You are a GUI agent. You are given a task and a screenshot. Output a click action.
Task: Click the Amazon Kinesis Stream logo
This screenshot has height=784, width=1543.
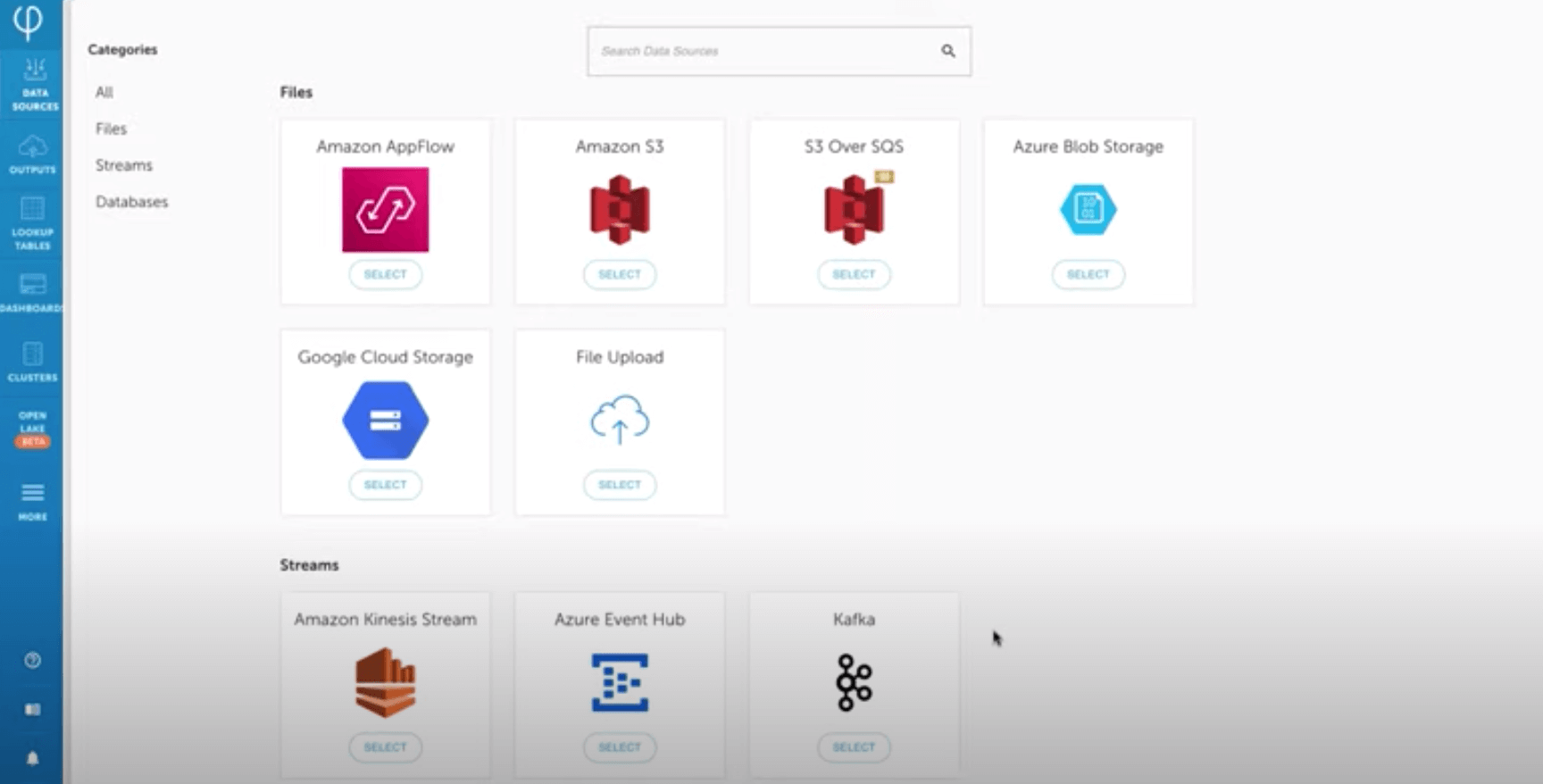[x=385, y=683]
